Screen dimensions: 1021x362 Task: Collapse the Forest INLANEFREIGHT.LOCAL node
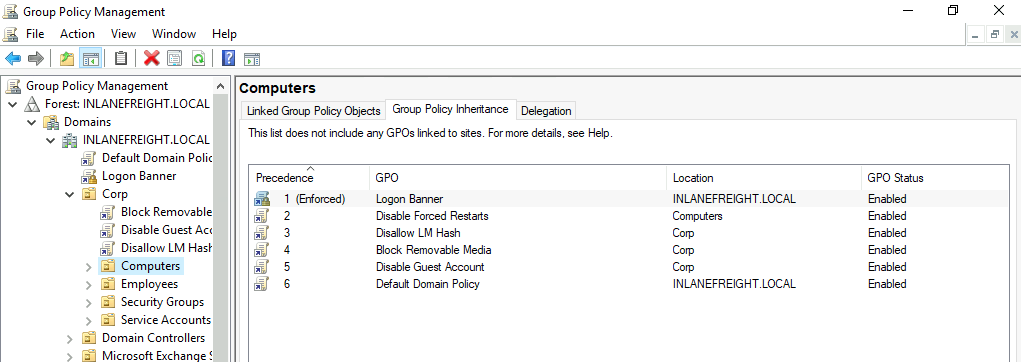pos(12,104)
